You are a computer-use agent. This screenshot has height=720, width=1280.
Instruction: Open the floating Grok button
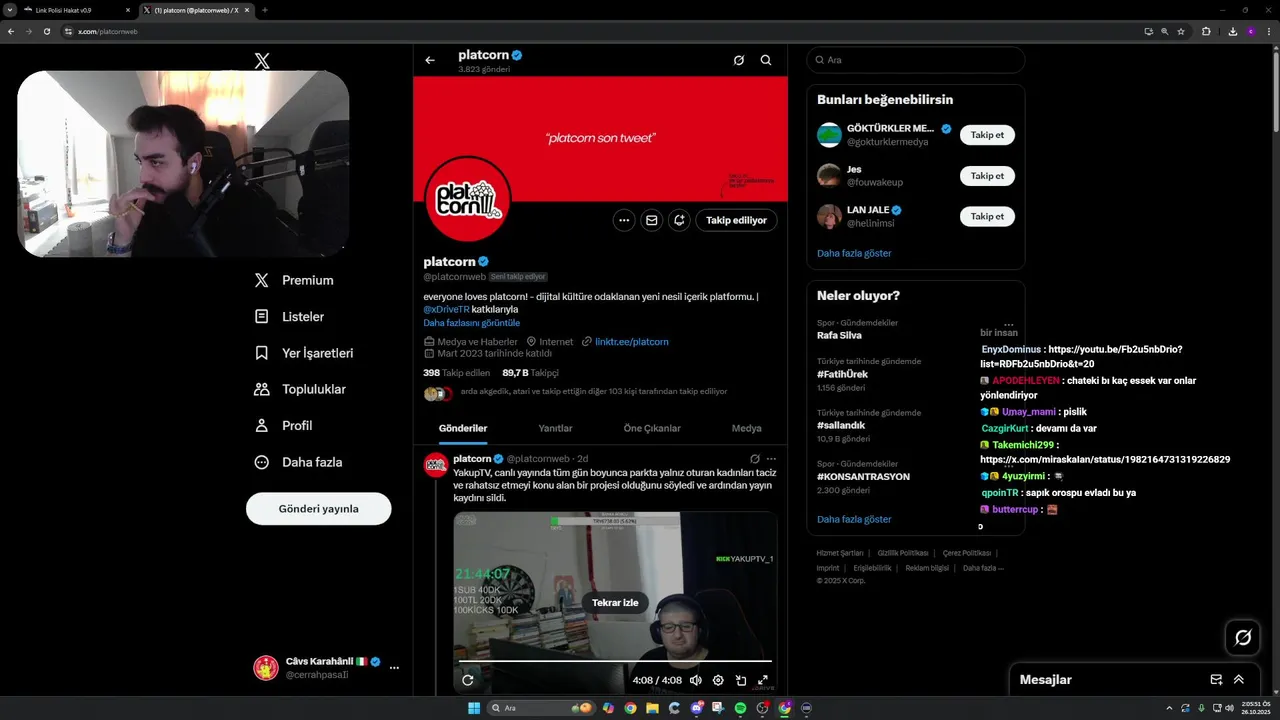click(x=1243, y=637)
